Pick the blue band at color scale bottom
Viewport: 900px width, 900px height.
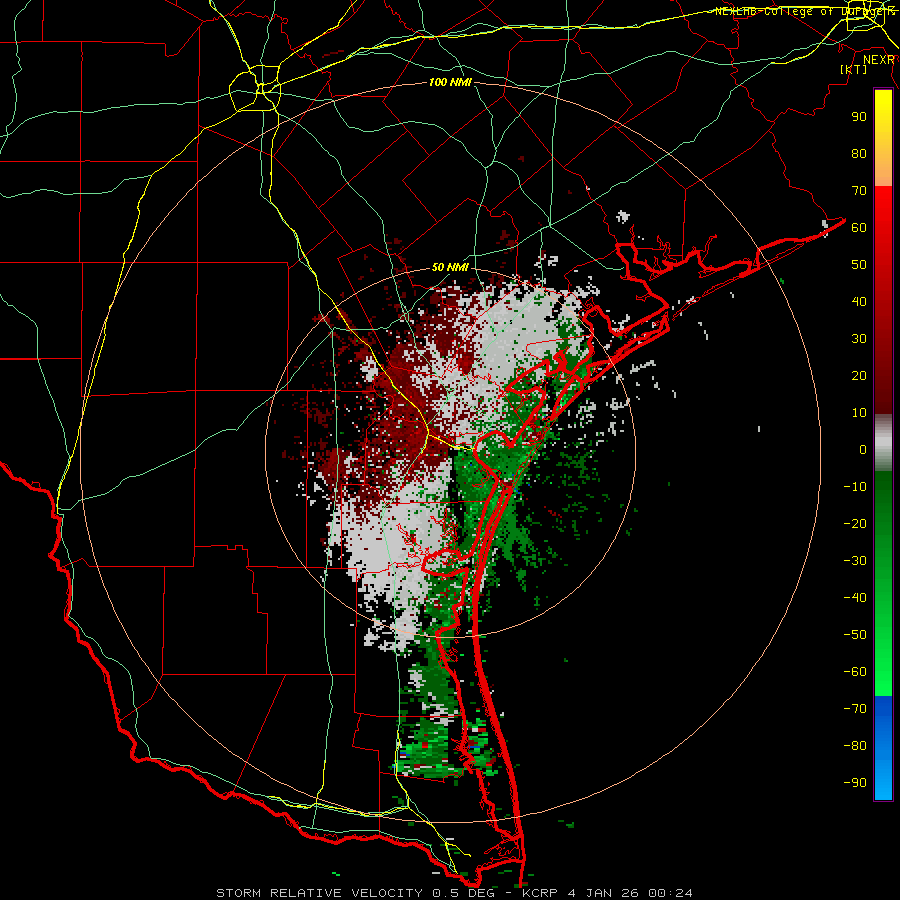coord(883,748)
